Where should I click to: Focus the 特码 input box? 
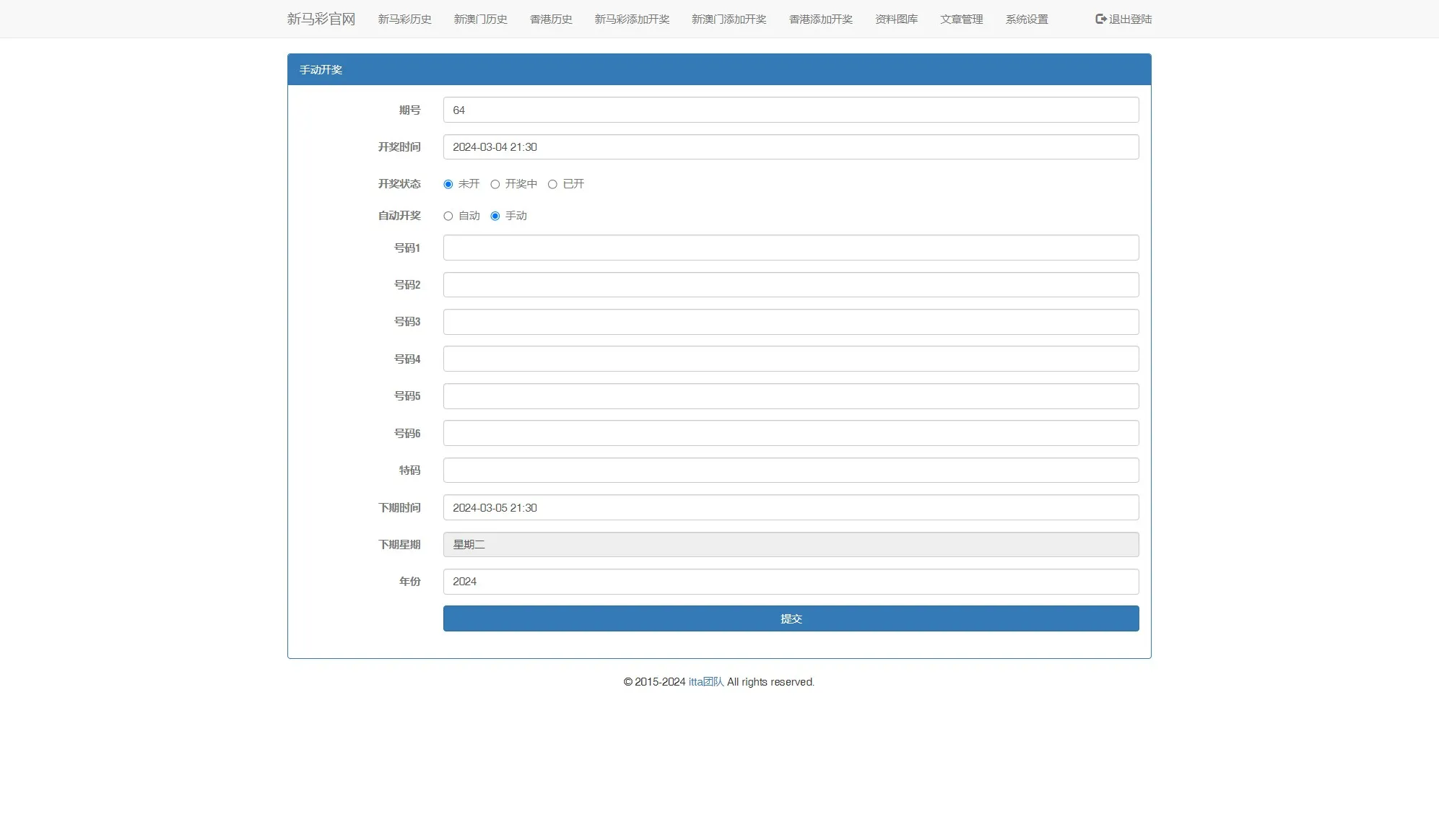(791, 470)
